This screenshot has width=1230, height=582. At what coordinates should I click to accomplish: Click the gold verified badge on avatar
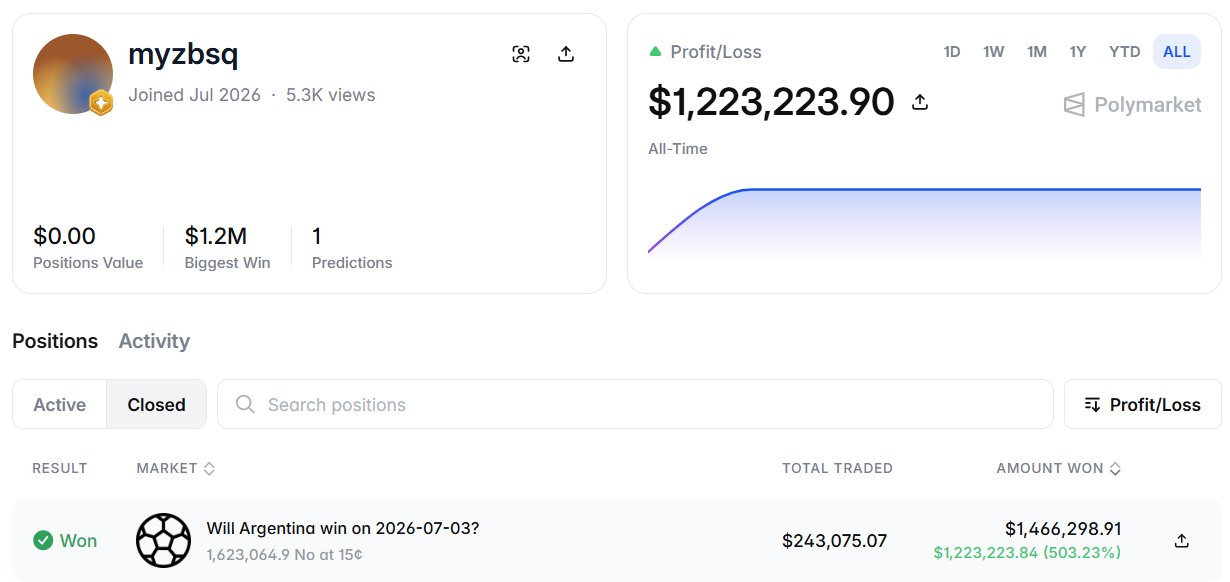click(100, 103)
